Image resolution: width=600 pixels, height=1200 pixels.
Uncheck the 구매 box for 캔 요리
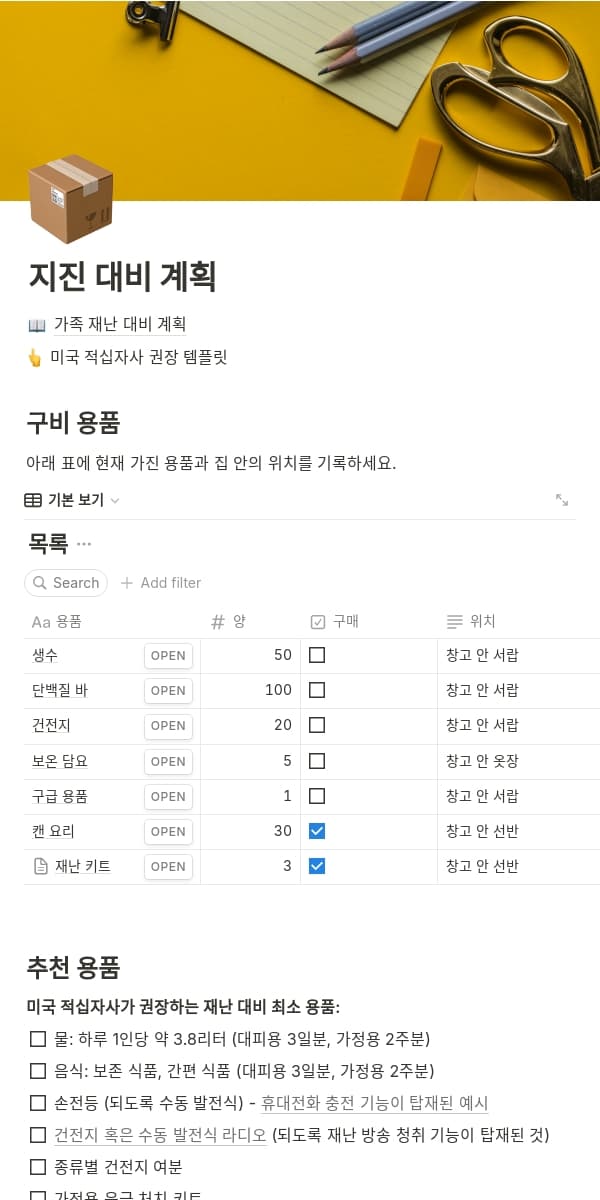[319, 831]
